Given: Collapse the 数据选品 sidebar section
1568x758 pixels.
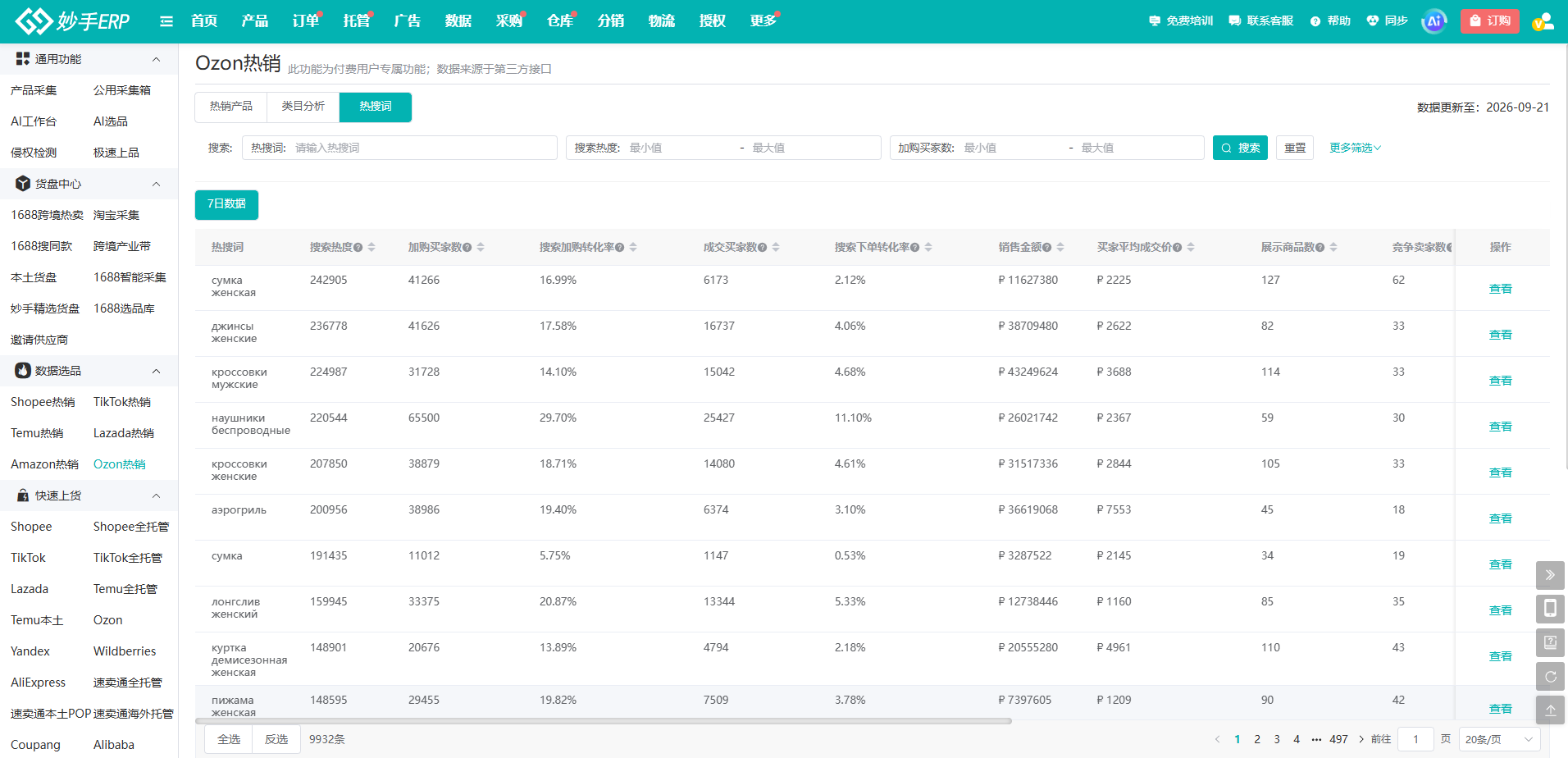Looking at the screenshot, I should point(156,371).
